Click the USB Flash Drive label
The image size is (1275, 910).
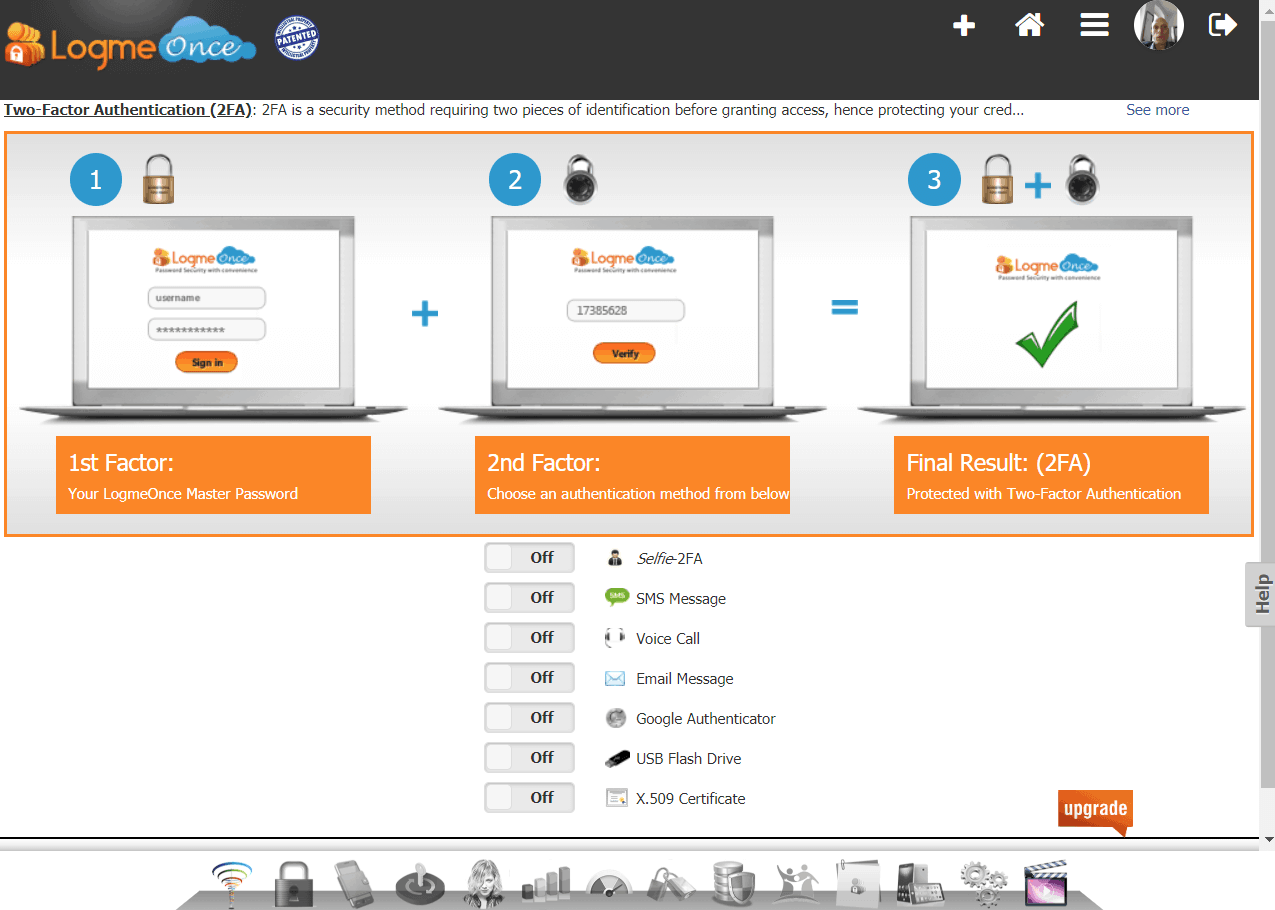pos(689,759)
